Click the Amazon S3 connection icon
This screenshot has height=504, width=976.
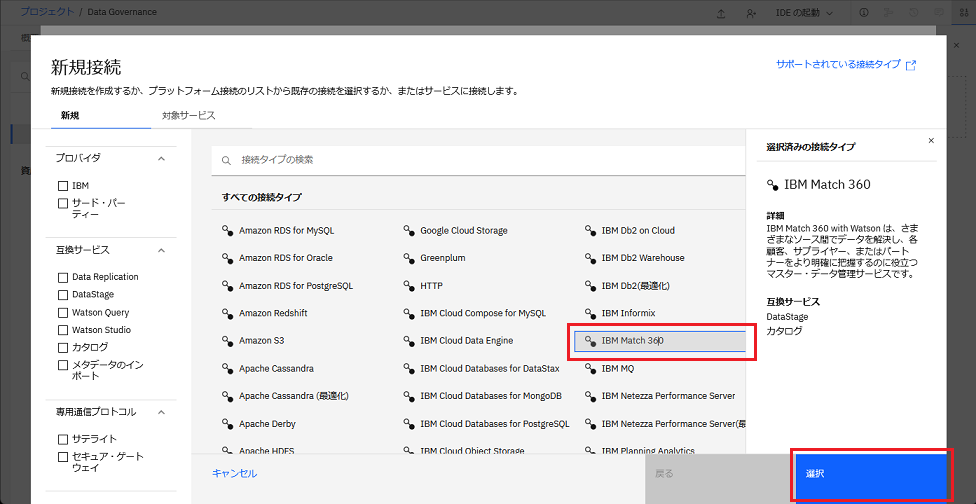tap(227, 341)
